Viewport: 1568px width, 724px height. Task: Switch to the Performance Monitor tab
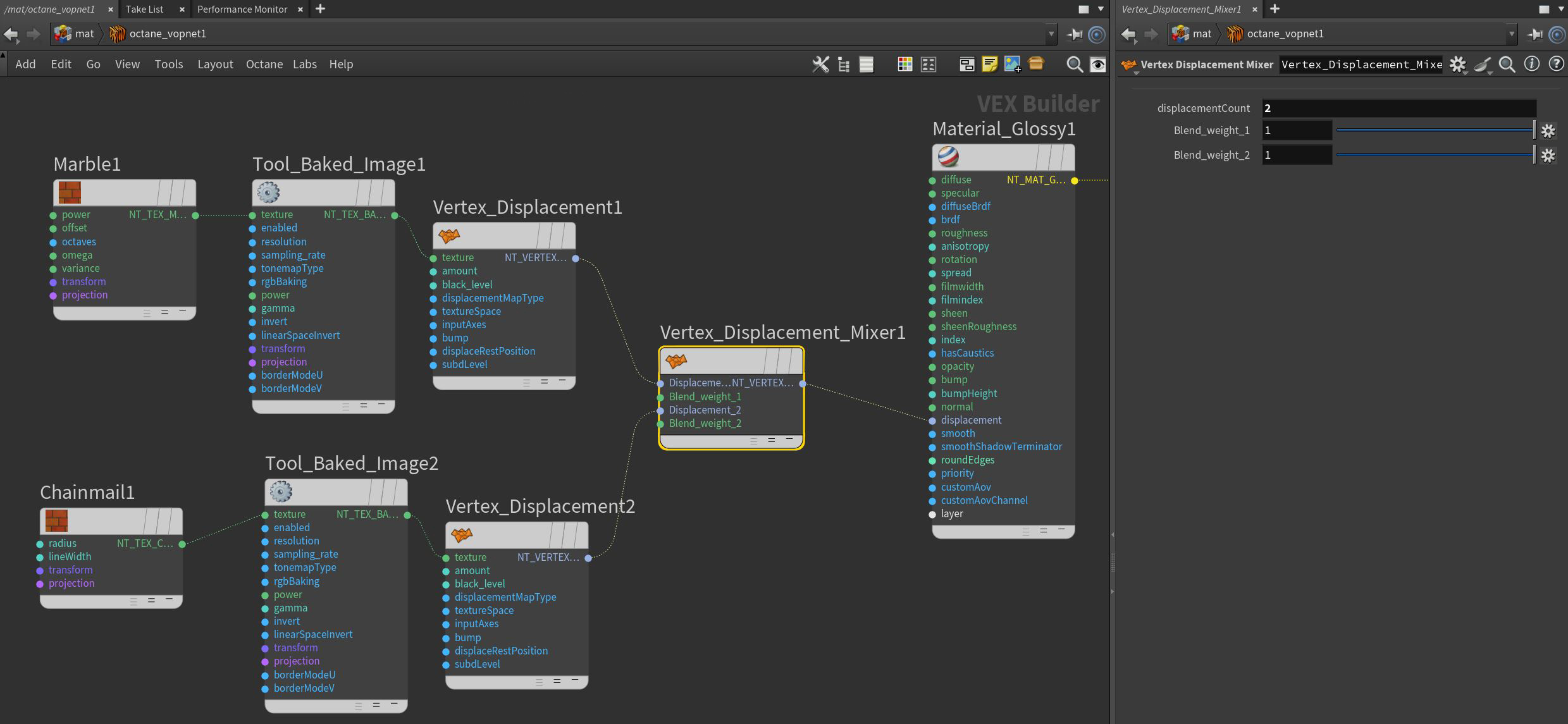(242, 9)
